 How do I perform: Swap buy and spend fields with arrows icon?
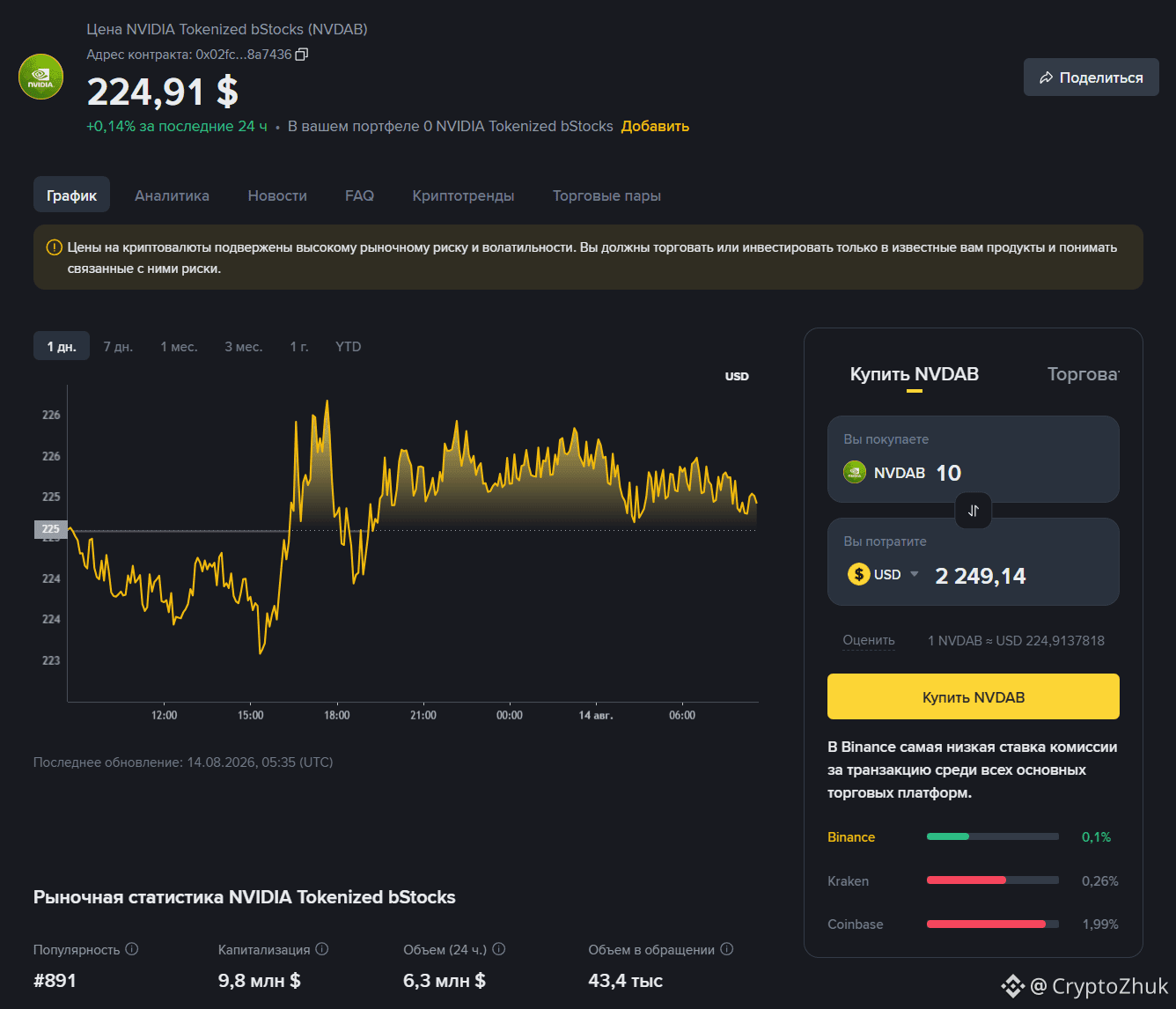[x=974, y=511]
